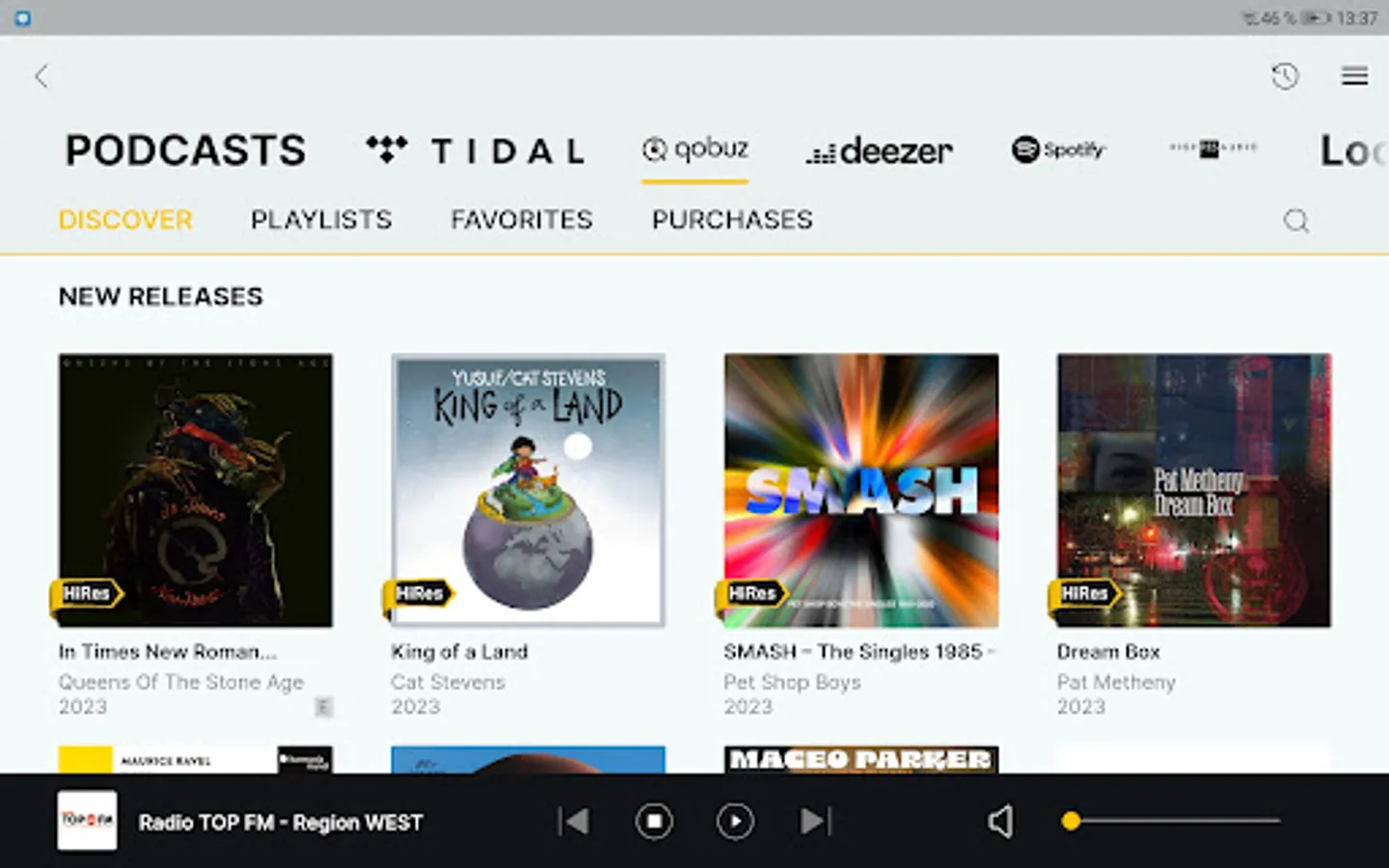
Task: Click the 13:37 clock in status bar
Action: click(1357, 18)
